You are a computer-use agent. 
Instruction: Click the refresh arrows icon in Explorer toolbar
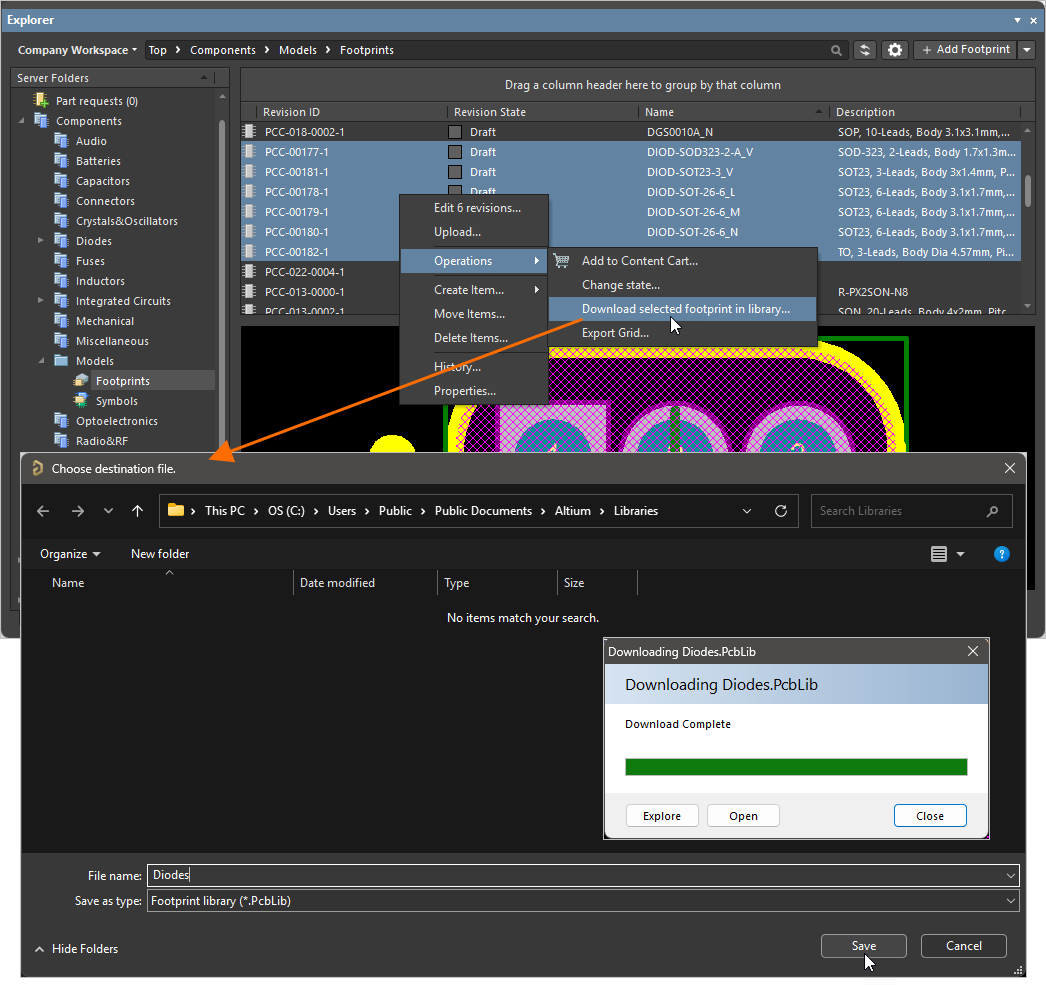(865, 50)
